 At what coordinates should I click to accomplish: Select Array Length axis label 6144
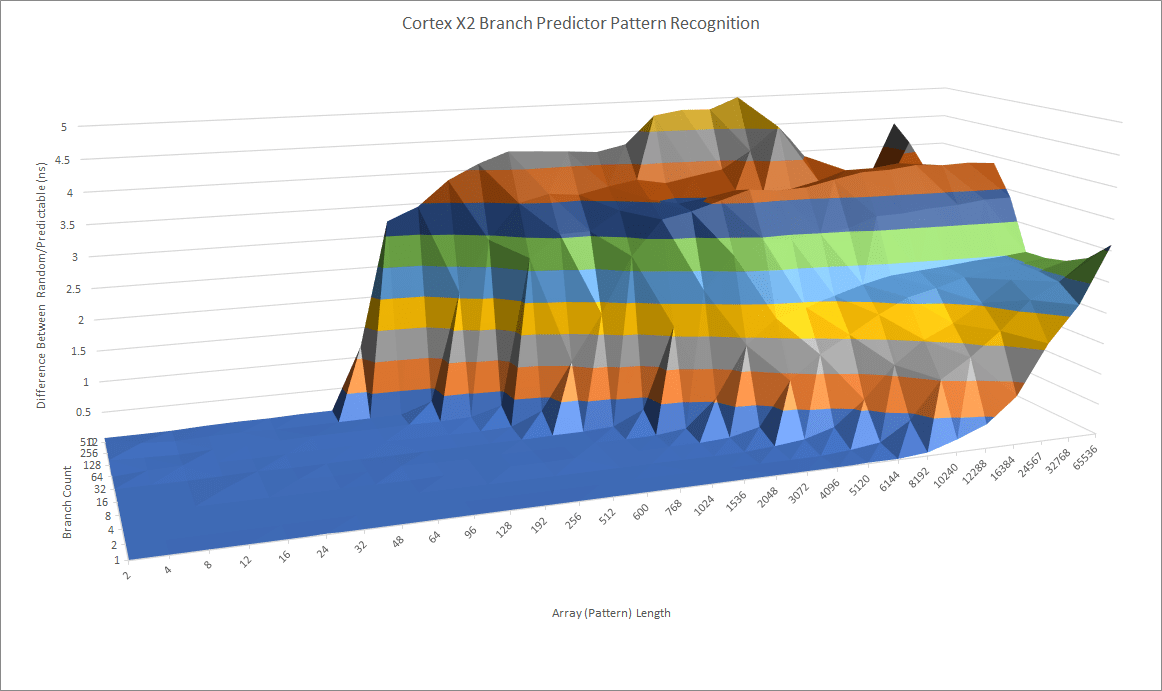pos(889,480)
